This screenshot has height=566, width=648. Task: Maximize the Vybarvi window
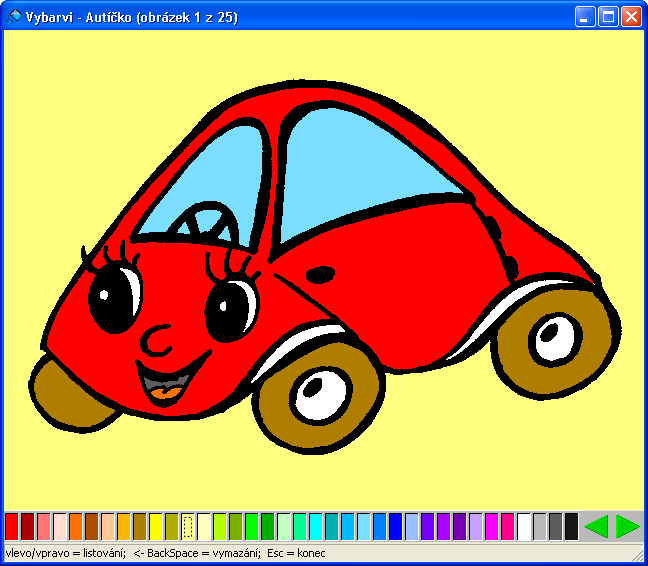tap(607, 17)
